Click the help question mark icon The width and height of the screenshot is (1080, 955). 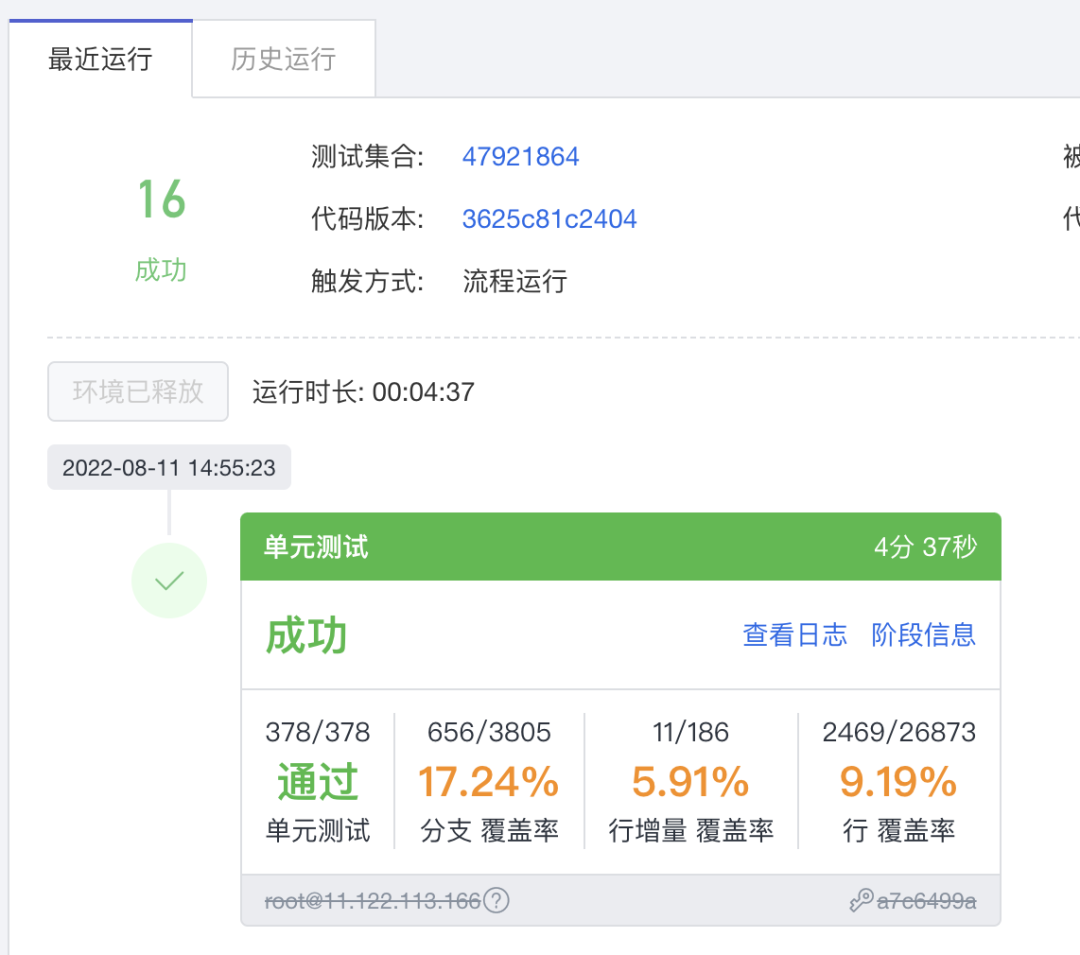496,900
